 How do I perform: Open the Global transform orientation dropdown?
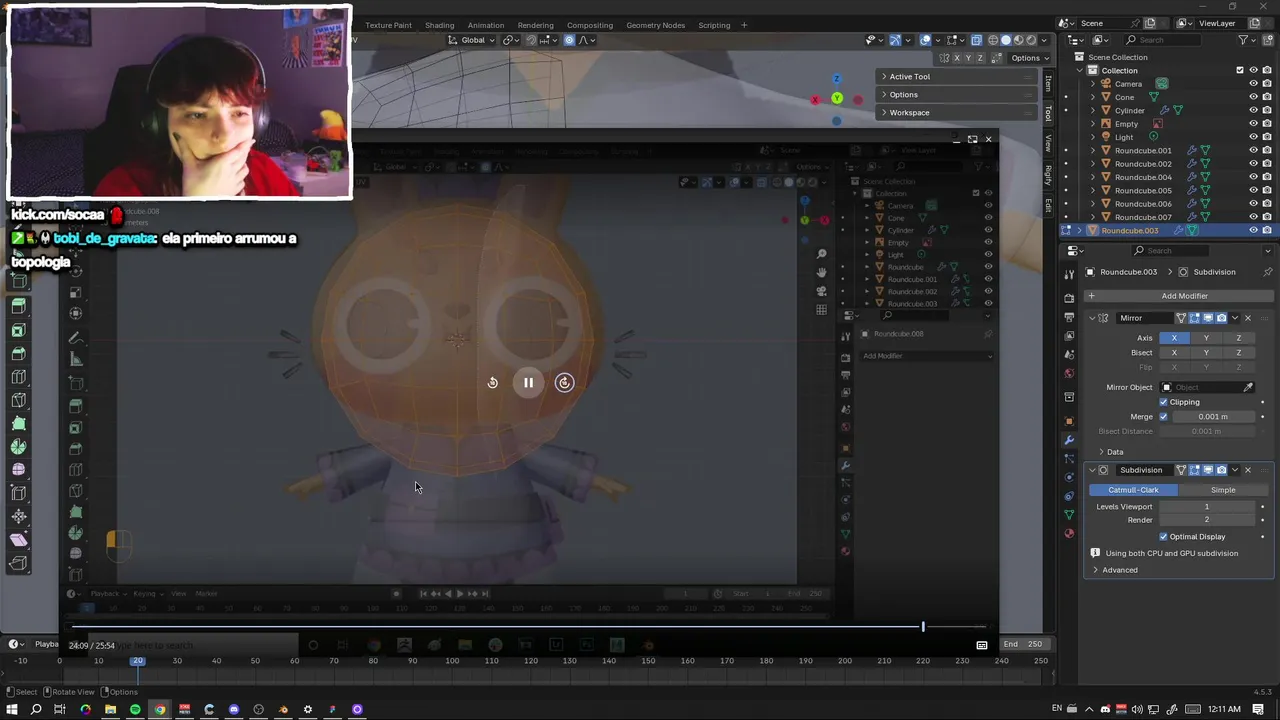click(x=472, y=40)
